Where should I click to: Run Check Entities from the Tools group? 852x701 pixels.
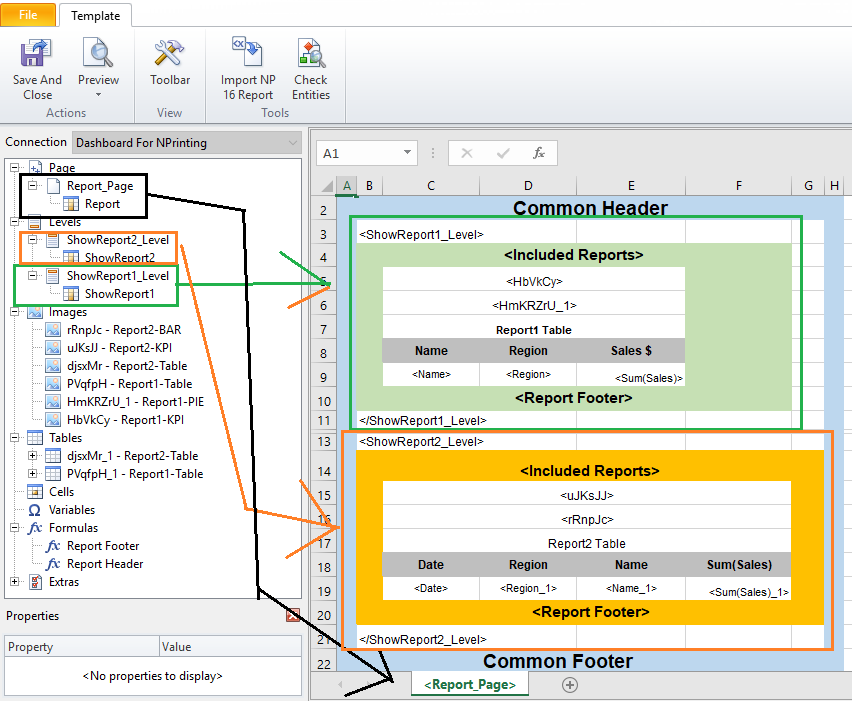[x=310, y=52]
